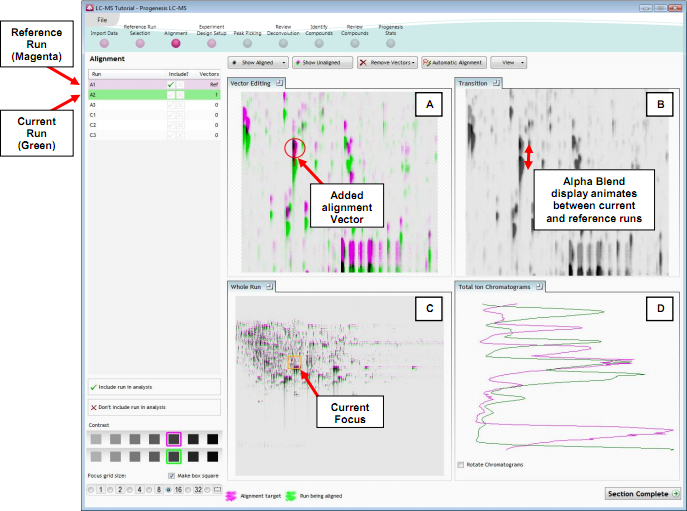Click include checkmark for run A3
687x511 pixels.
(171, 105)
